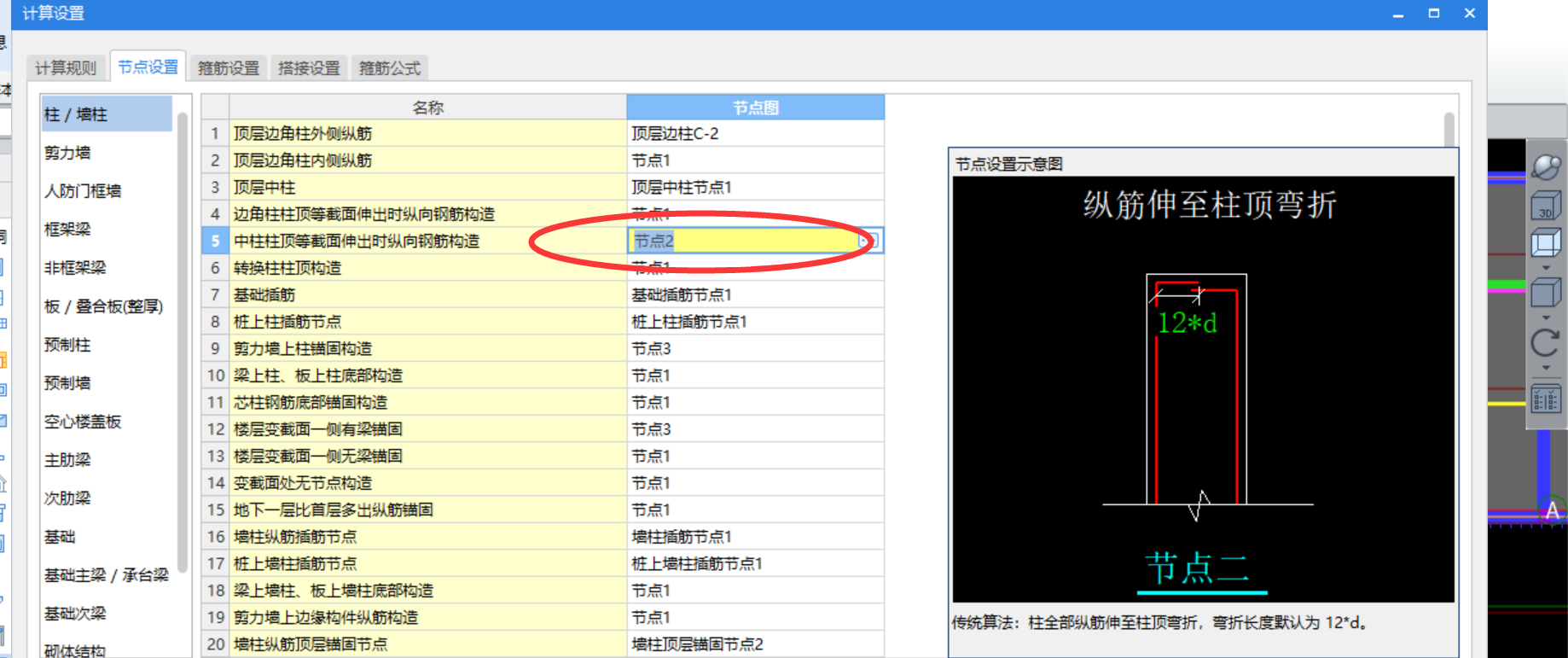Select row 楼层变截面一侧无梁锚固
1568x658 pixels.
428,456
